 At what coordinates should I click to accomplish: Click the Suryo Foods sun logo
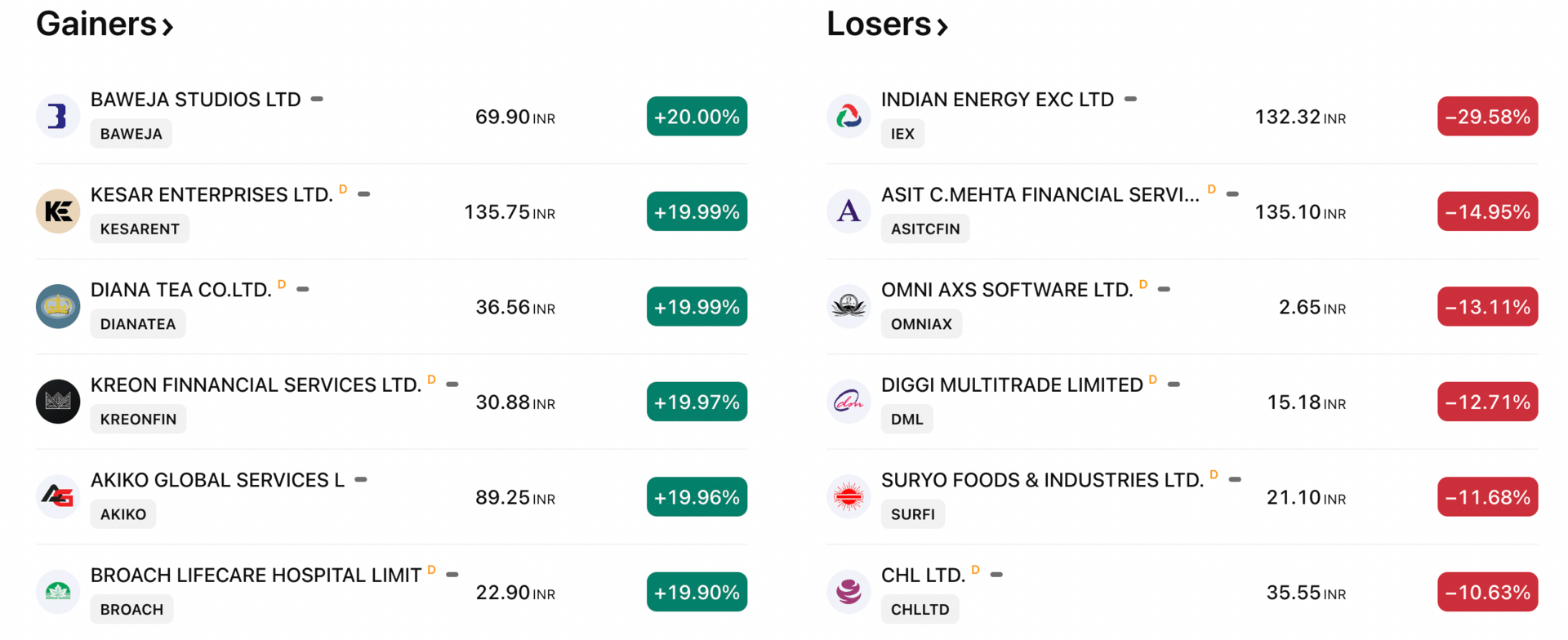[849, 496]
